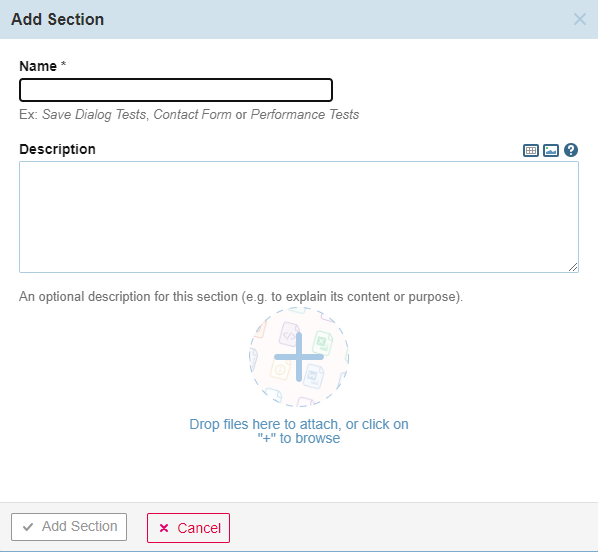Click the Description field label
The image size is (598, 552).
coord(57,149)
